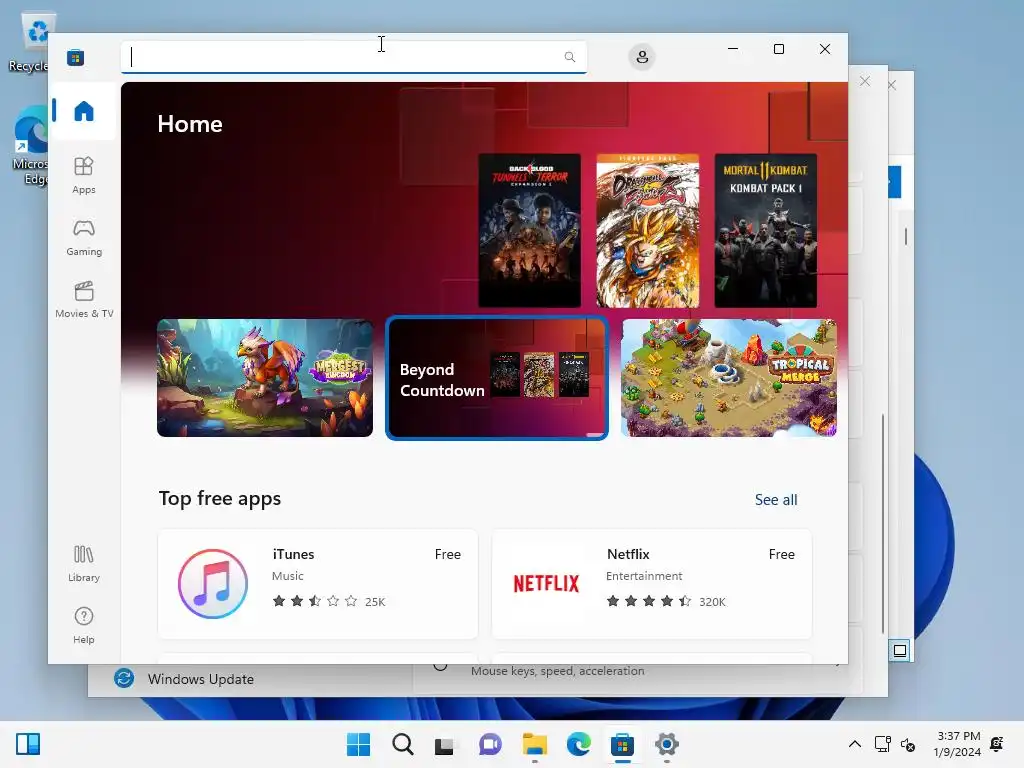Minimize the Microsoft Store window
Screen dimensions: 1024x768
pyautogui.click(x=733, y=49)
